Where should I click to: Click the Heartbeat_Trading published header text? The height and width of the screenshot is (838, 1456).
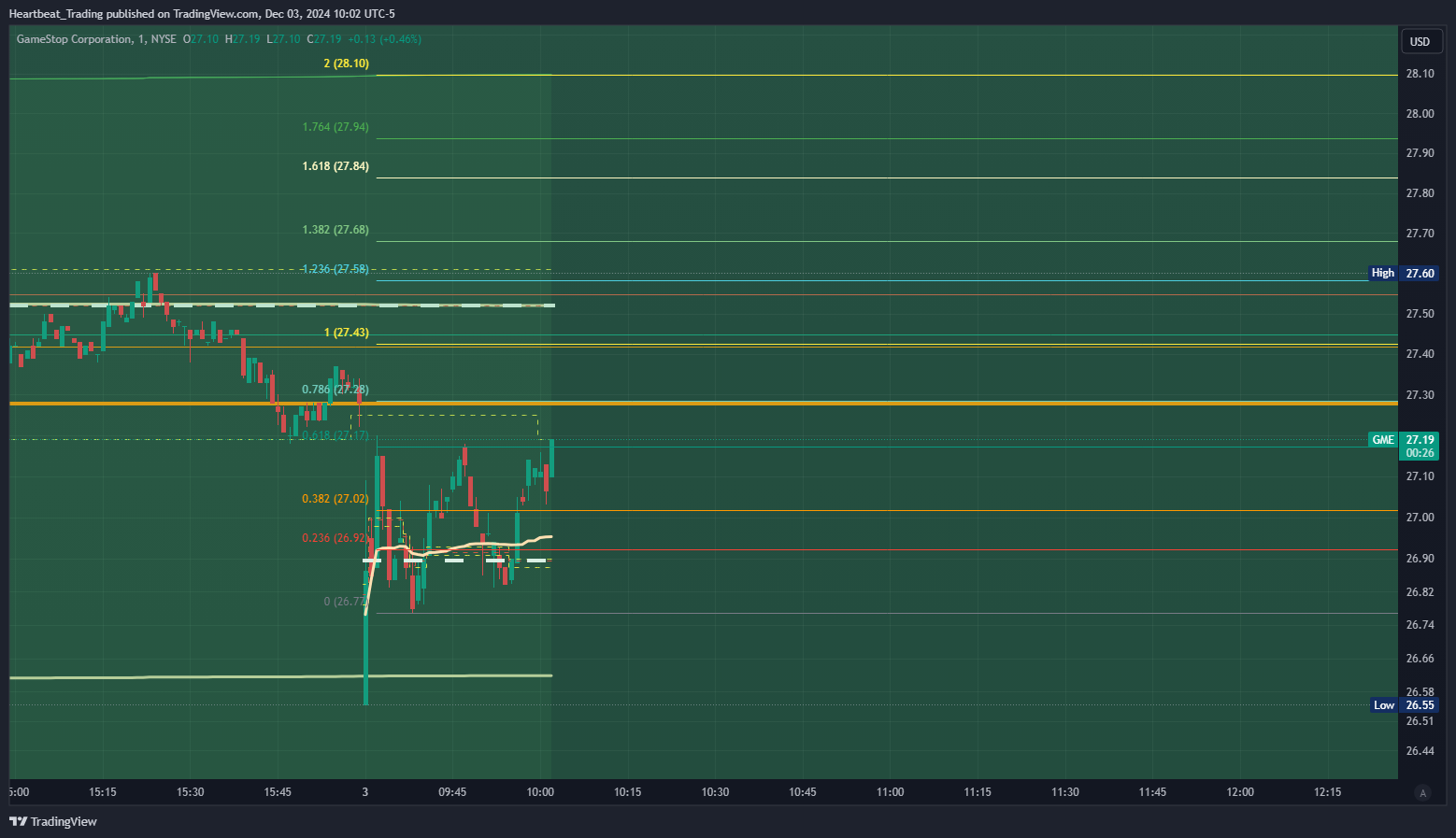click(202, 13)
